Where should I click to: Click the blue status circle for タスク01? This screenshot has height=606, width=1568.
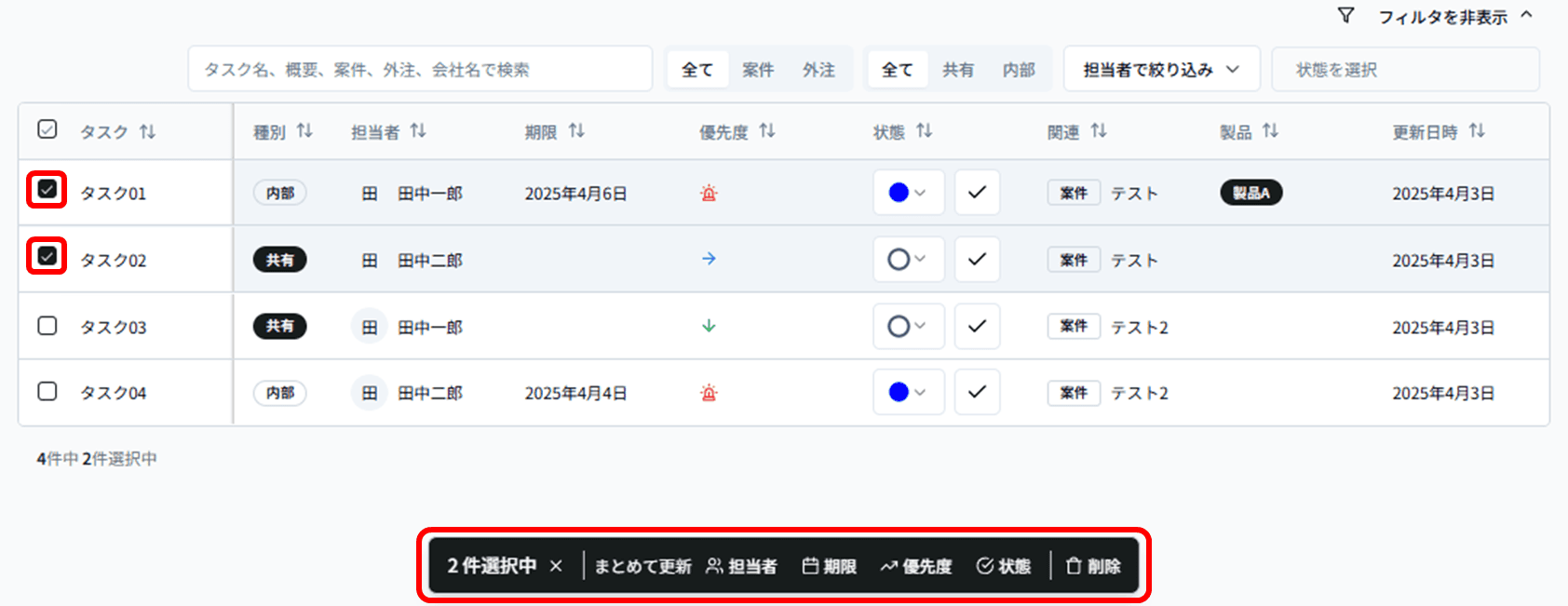(899, 193)
